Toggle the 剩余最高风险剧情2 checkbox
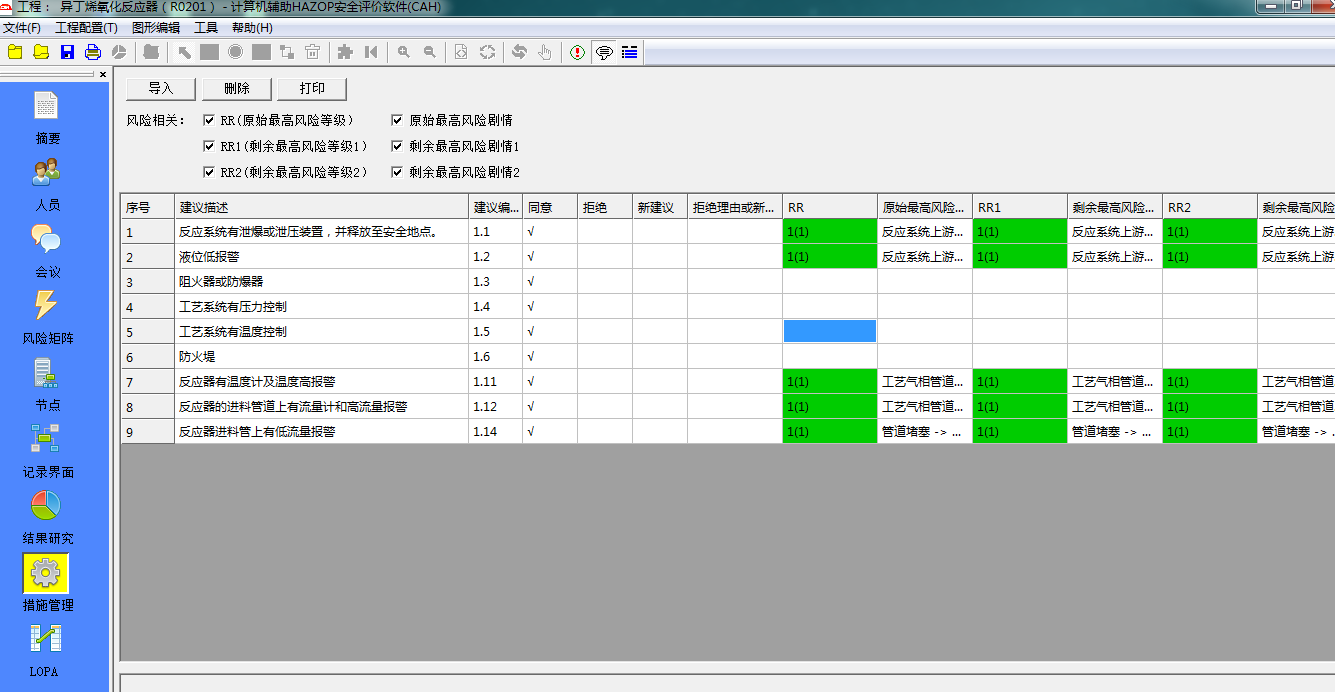 click(397, 172)
